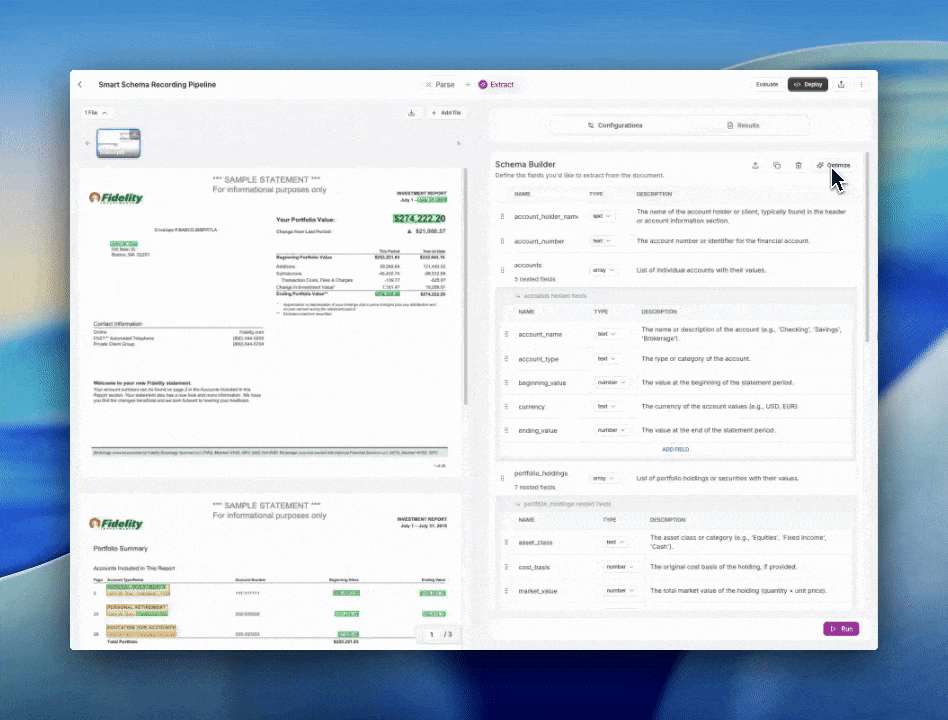Click the back arrow beside Smart Schema Recording Pipeline
The image size is (948, 720).
pyautogui.click(x=79, y=84)
